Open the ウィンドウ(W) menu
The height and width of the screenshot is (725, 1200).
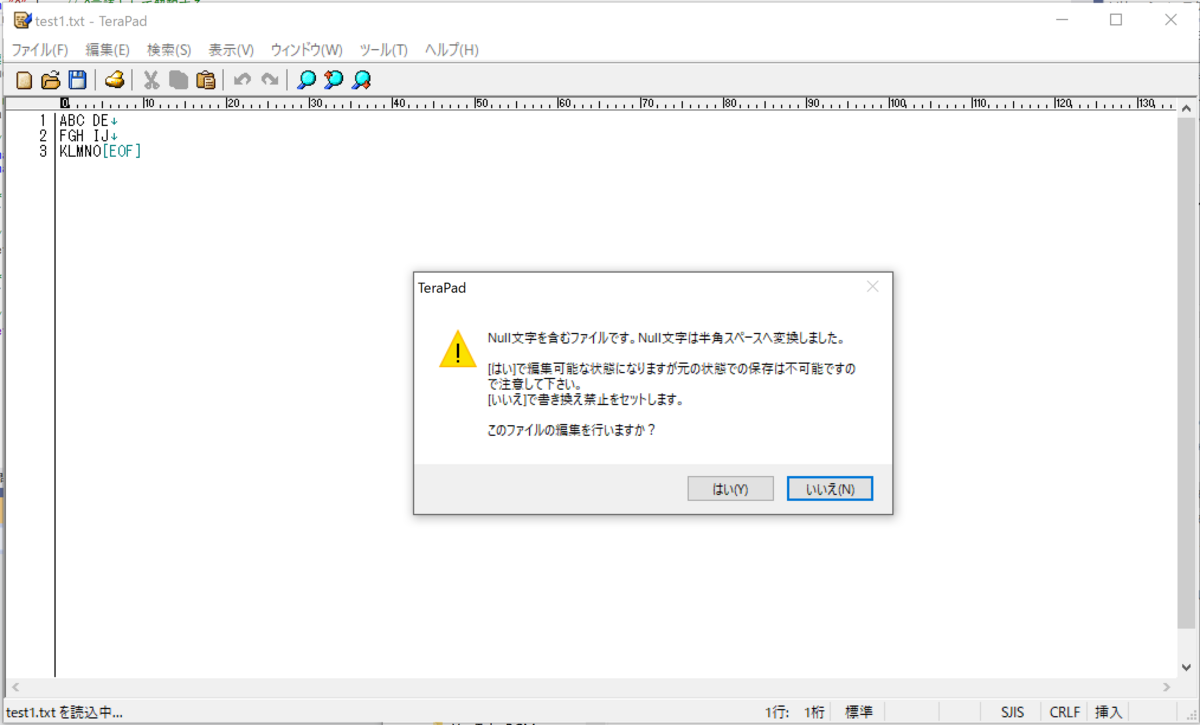click(306, 50)
